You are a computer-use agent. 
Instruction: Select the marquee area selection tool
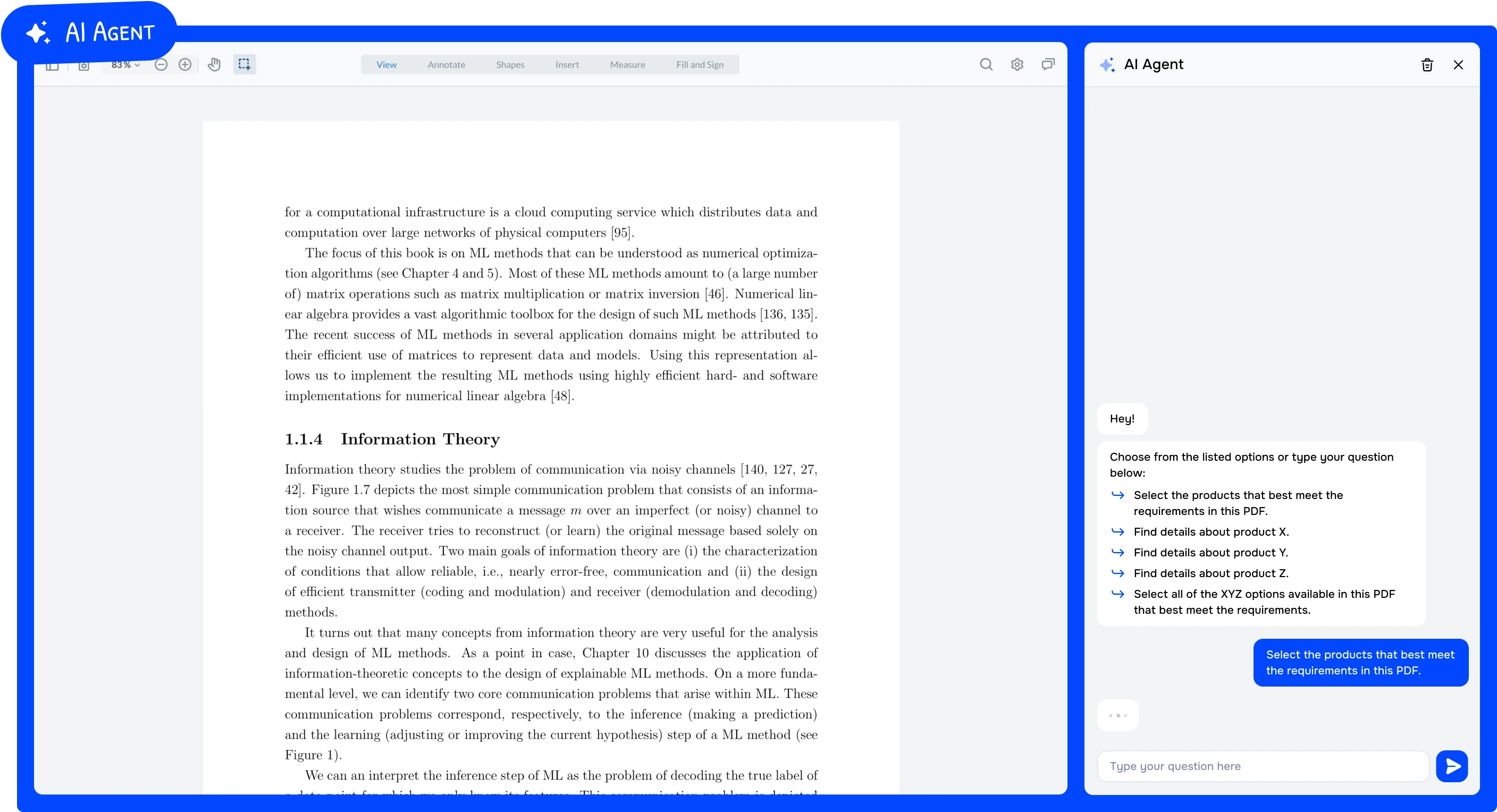point(245,64)
